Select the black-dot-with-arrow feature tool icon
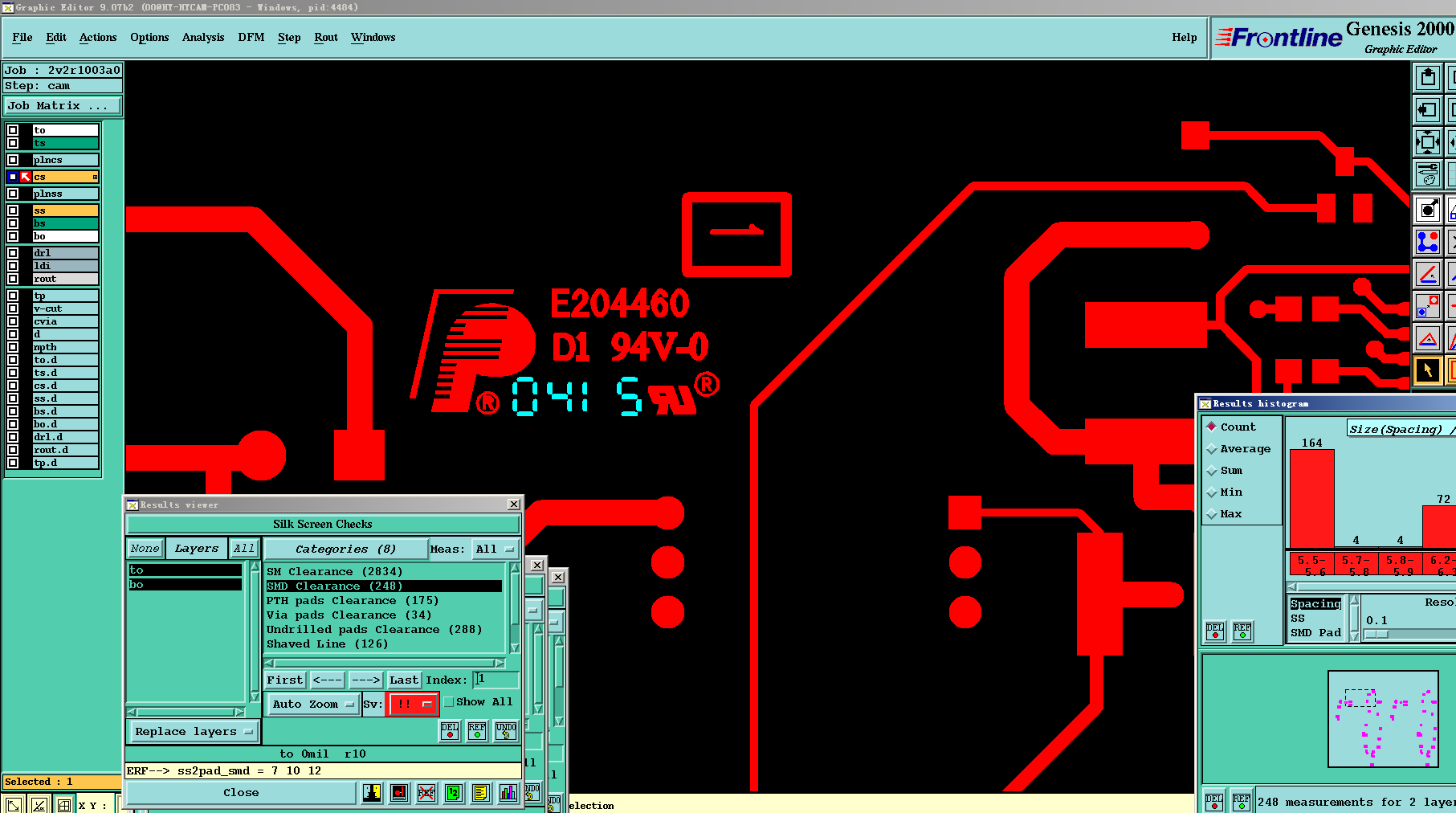The image size is (1456, 813). pos(1427,210)
